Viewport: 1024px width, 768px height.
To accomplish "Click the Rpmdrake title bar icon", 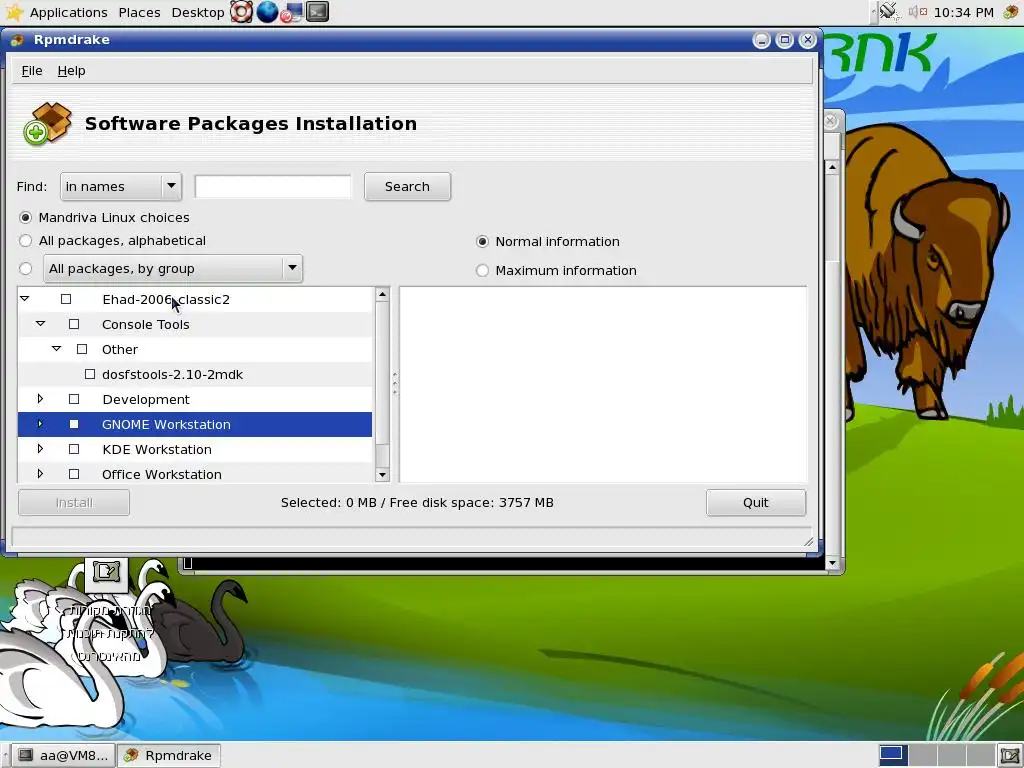I will click(x=17, y=40).
